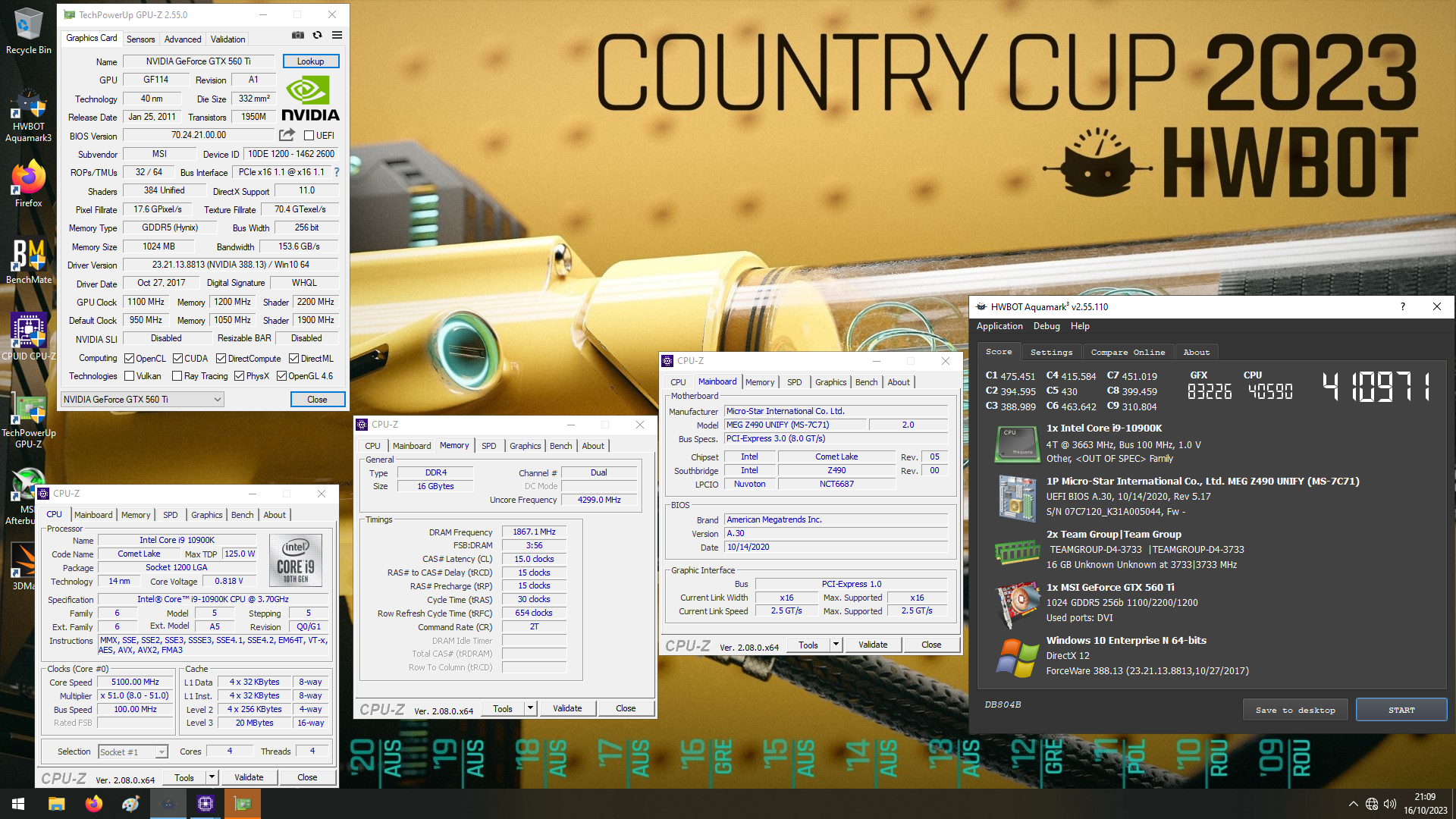
Task: Click the RAM stick icon in Aquamark results
Action: pyautogui.click(x=1017, y=551)
